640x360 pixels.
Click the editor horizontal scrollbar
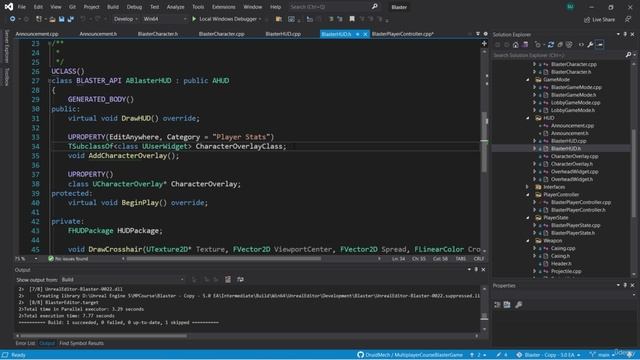(224, 259)
